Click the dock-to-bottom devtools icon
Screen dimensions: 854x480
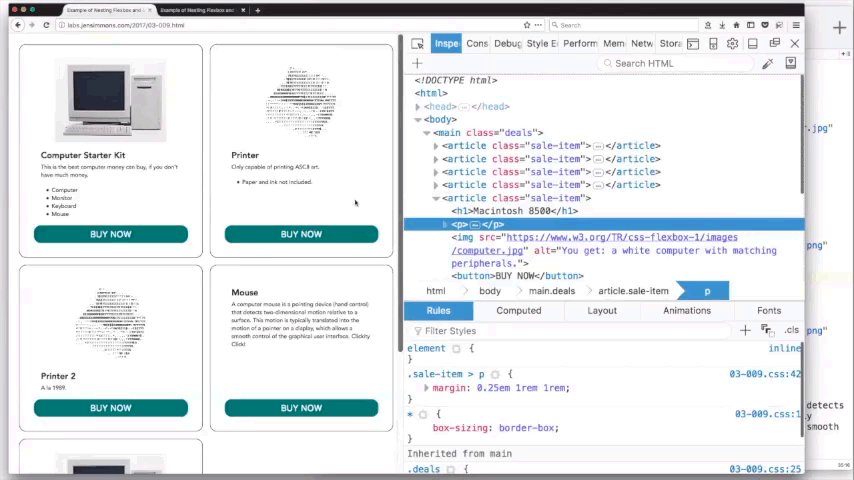click(x=753, y=44)
